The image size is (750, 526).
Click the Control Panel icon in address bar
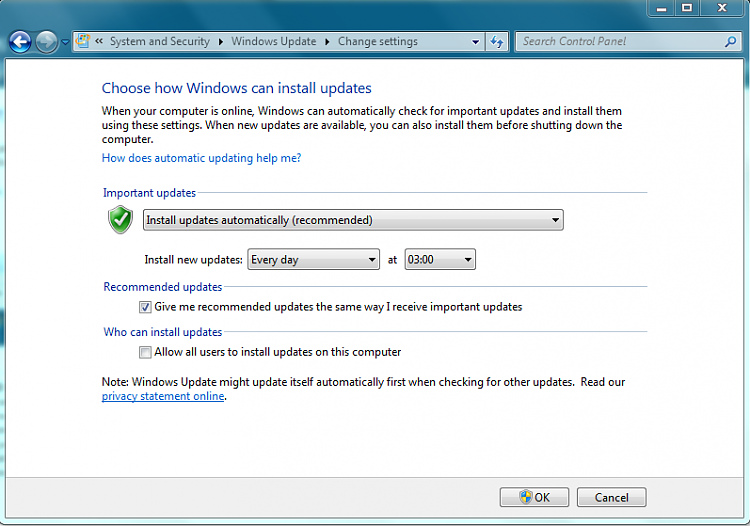pyautogui.click(x=83, y=41)
